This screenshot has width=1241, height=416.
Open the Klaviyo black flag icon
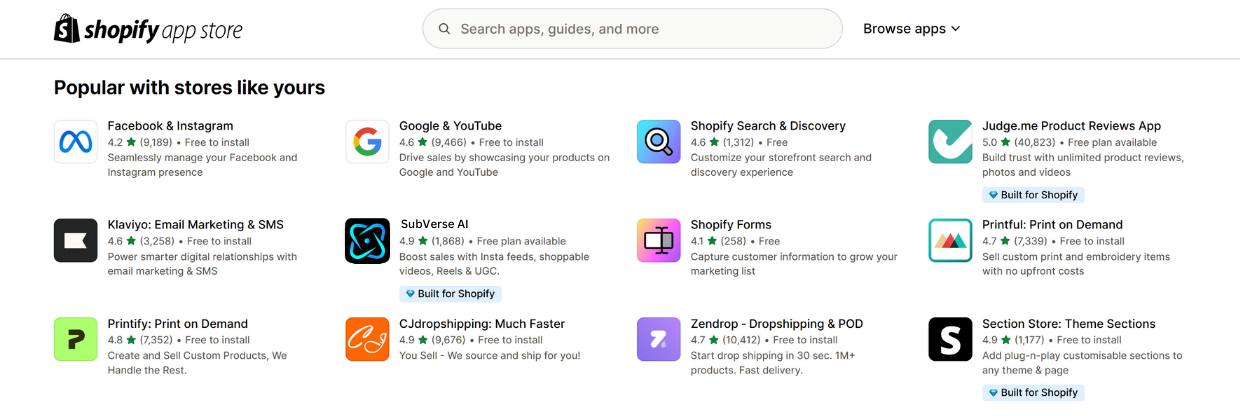click(76, 240)
